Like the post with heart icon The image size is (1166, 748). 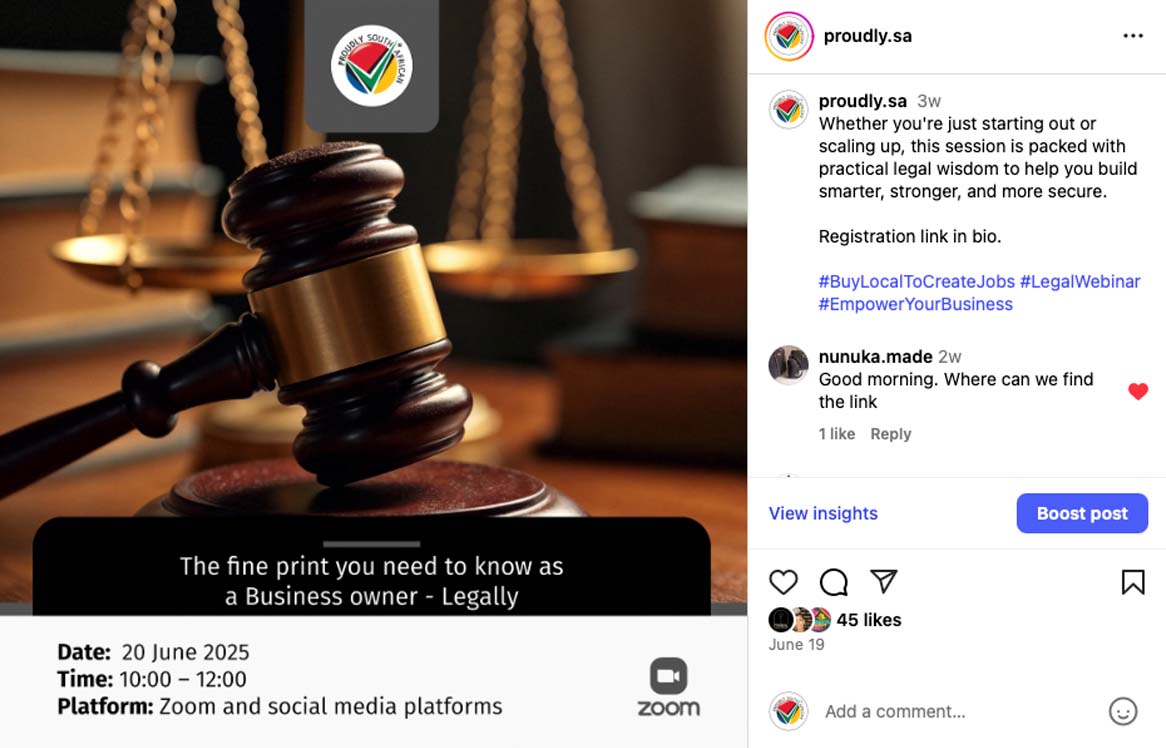(783, 581)
